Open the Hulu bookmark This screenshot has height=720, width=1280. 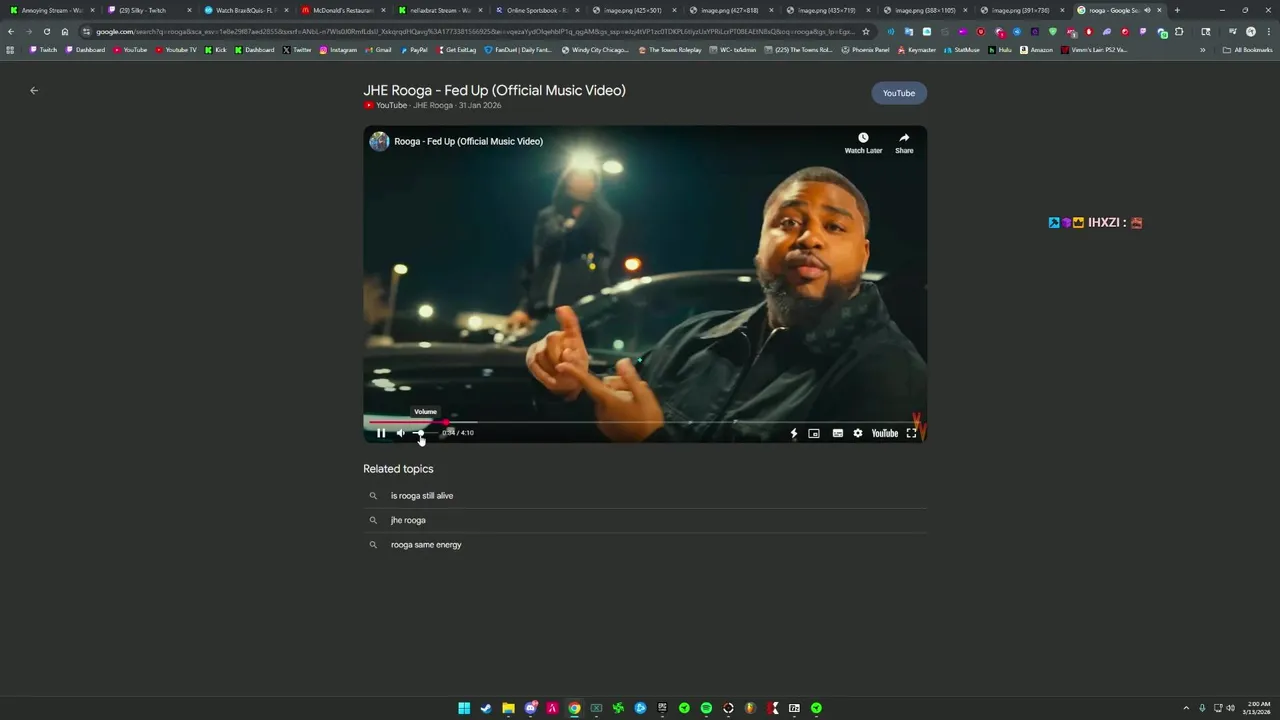[1000, 50]
